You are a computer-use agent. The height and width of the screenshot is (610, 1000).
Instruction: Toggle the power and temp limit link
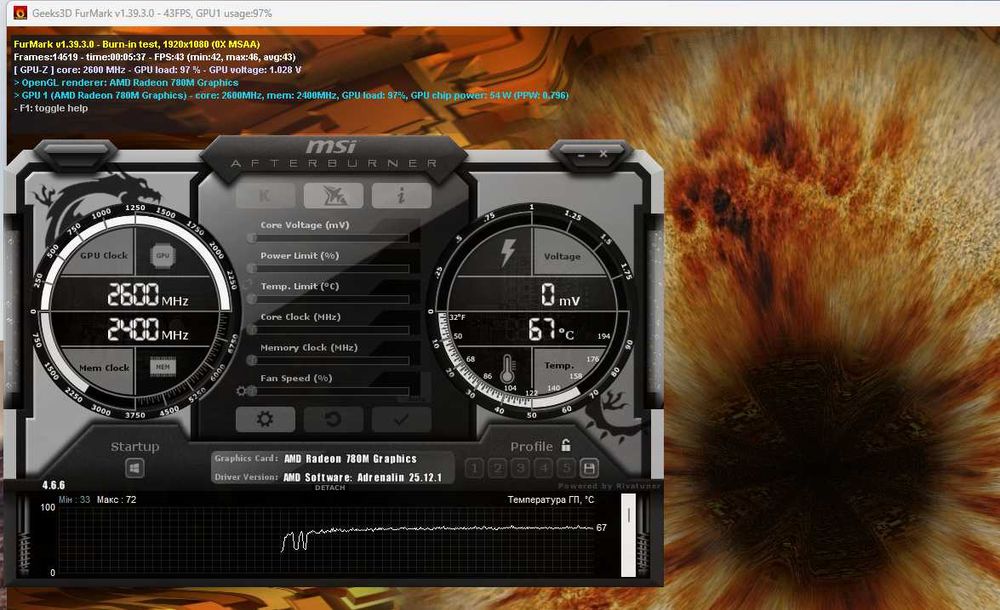coord(247,283)
